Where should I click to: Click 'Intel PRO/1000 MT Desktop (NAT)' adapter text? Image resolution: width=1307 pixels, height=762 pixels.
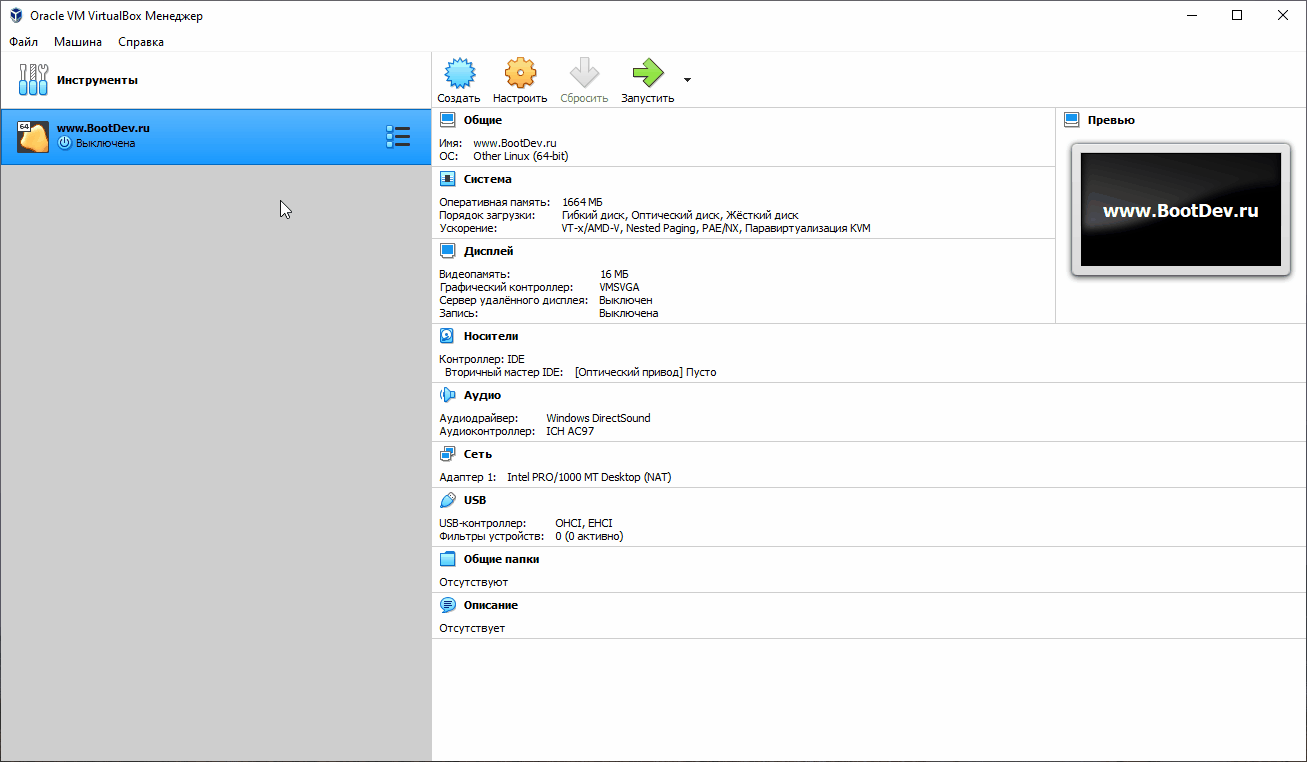pos(589,477)
